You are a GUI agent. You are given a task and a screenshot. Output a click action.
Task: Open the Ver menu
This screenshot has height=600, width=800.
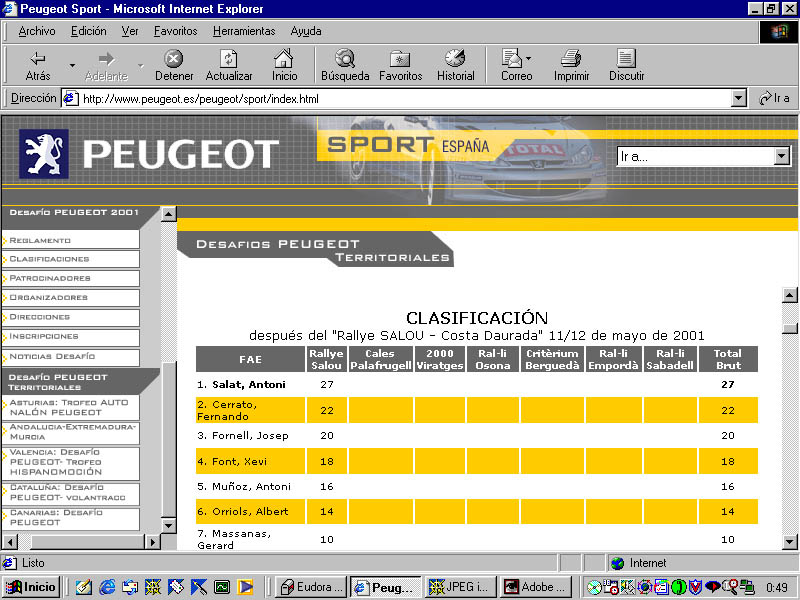(x=130, y=31)
